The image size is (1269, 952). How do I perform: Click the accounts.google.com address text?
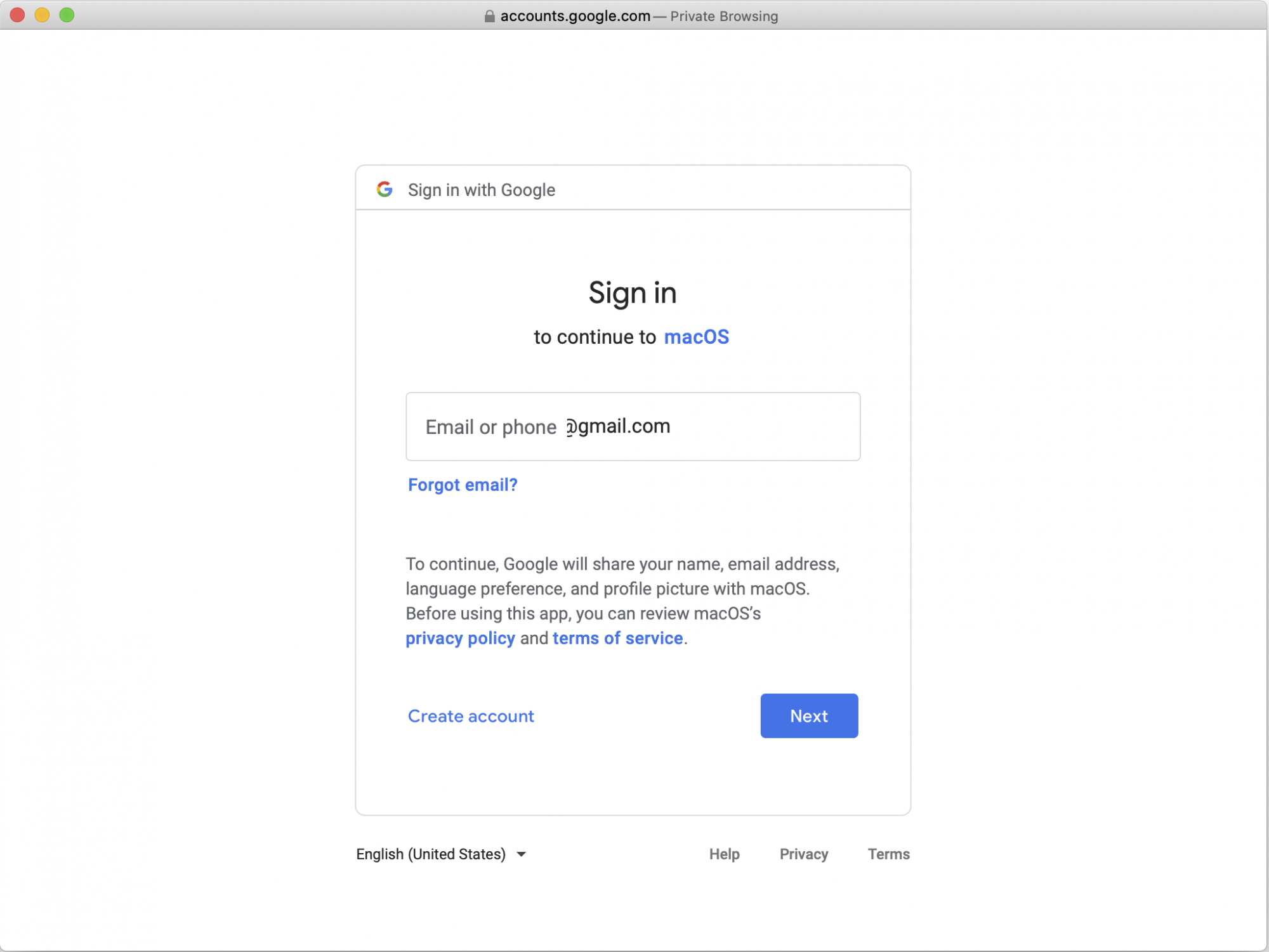(575, 16)
